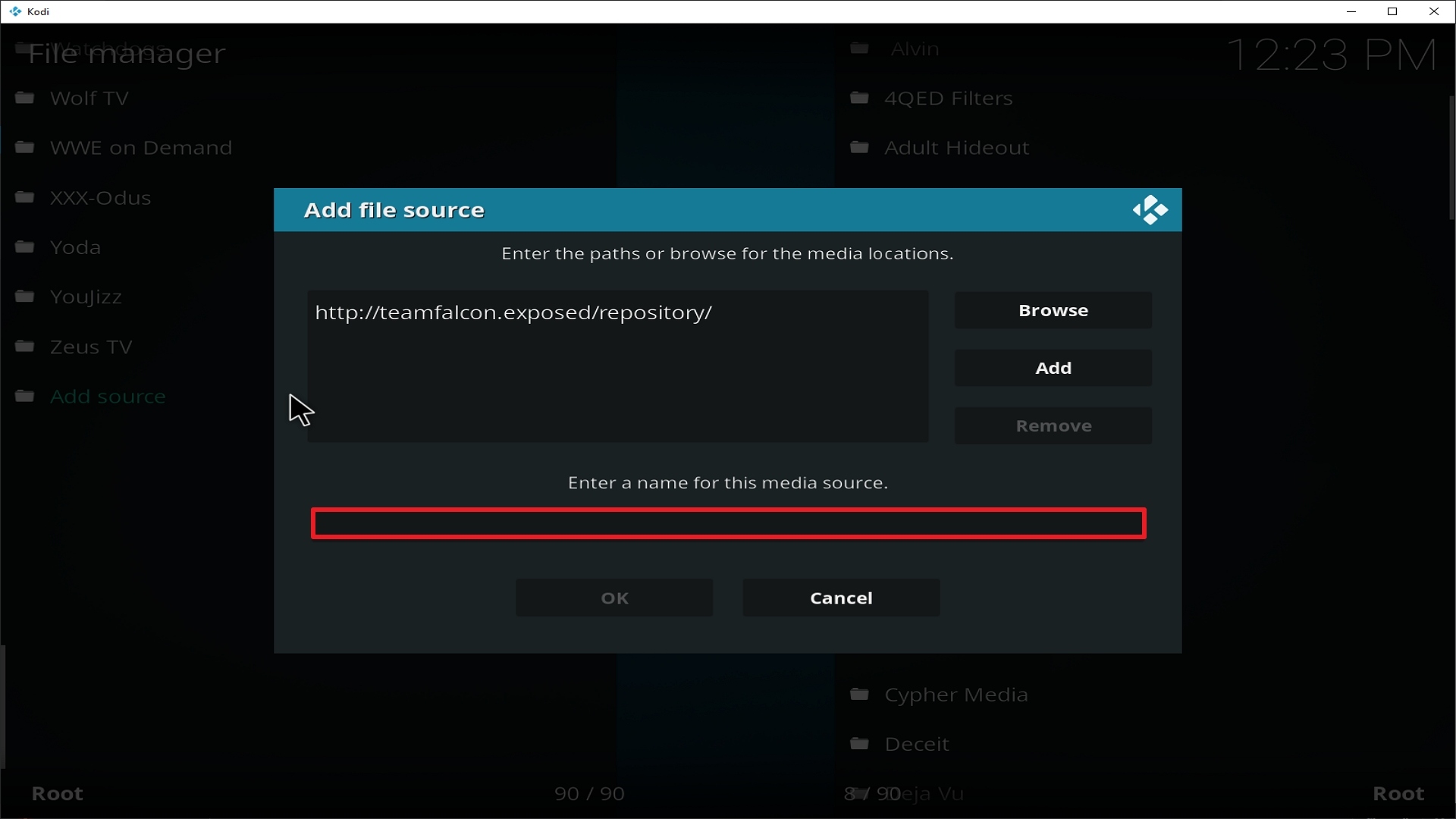Click the left pane scrollbar handle
Viewport: 1456px width, 819px height.
[3, 707]
